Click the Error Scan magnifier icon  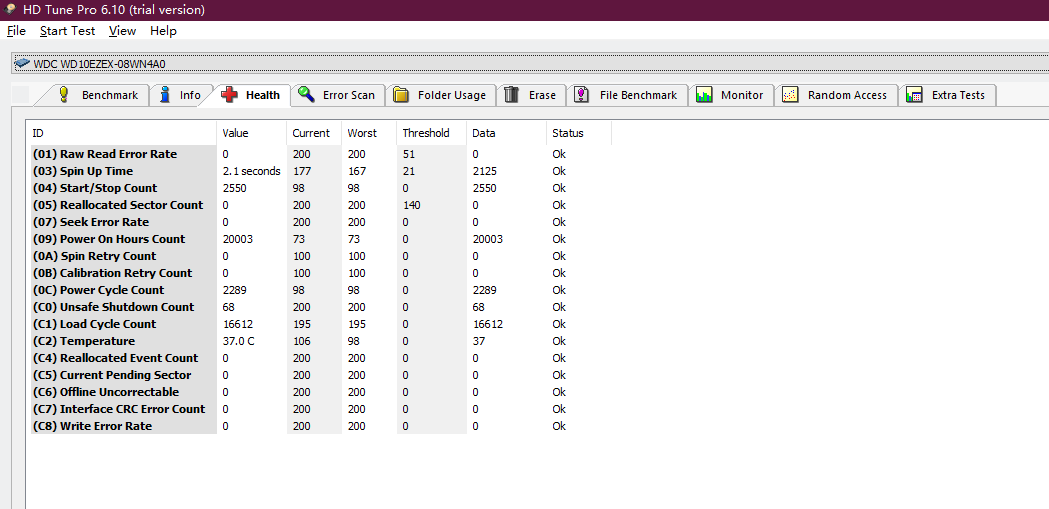306,94
